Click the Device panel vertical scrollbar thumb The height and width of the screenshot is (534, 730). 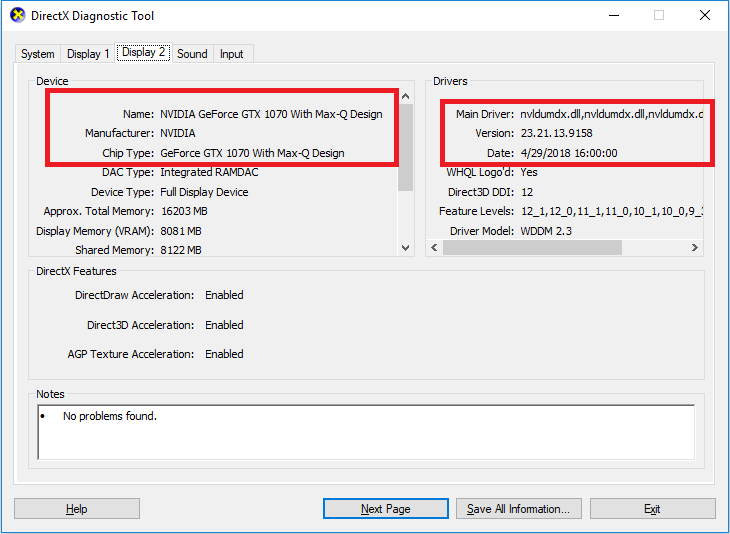pyautogui.click(x=406, y=147)
